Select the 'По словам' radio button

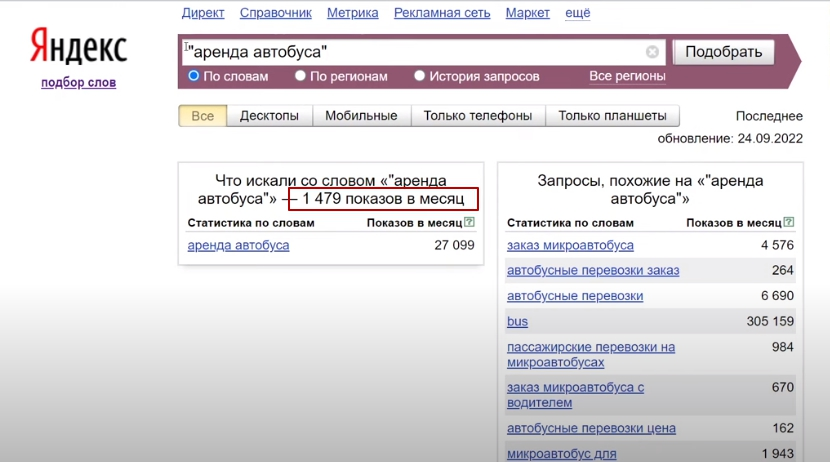194,76
